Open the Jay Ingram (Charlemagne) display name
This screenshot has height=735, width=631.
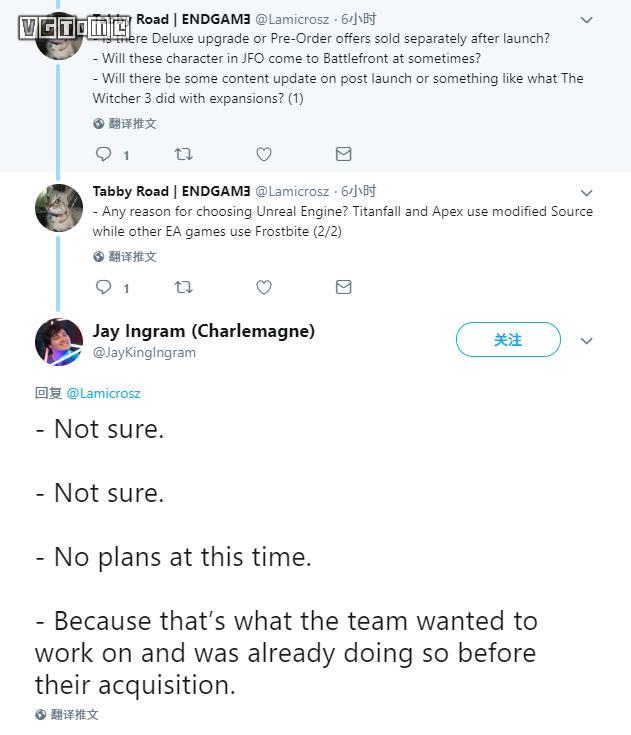point(203,331)
